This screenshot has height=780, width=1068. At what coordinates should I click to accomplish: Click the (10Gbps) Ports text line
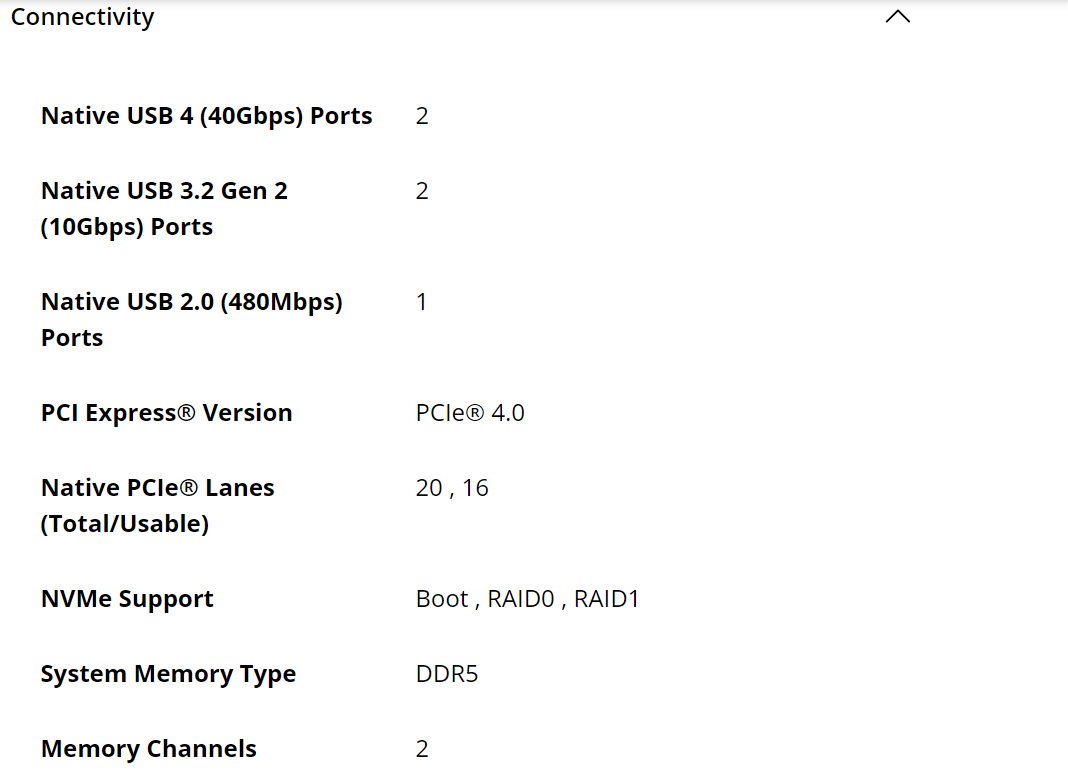click(x=127, y=227)
